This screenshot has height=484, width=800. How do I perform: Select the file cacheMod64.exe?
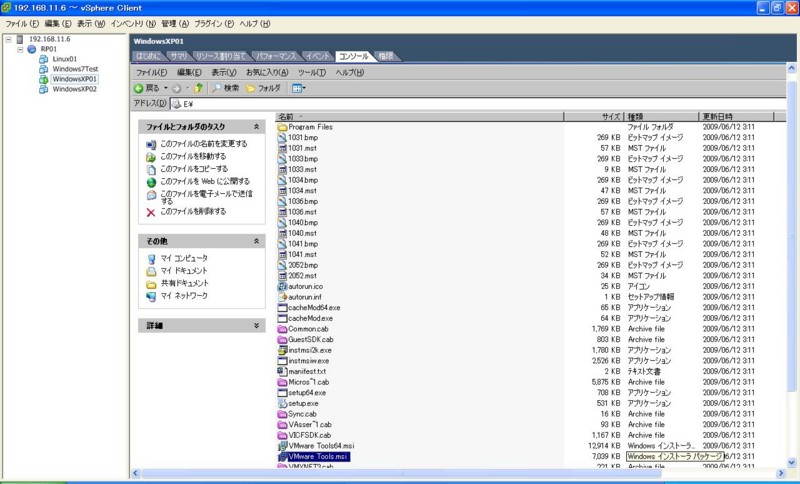[x=314, y=308]
